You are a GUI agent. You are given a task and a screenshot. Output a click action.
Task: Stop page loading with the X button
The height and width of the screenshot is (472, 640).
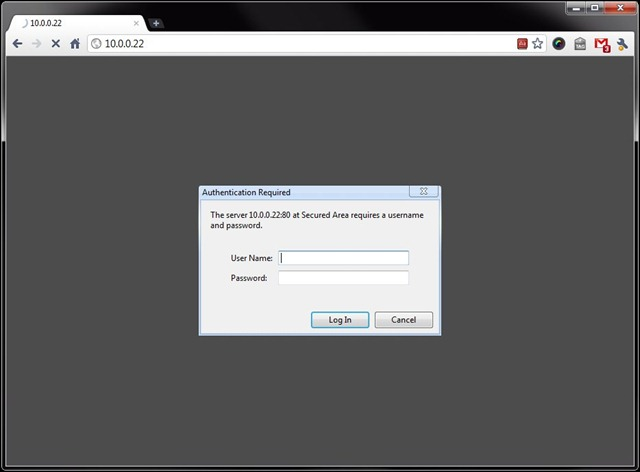[56, 43]
